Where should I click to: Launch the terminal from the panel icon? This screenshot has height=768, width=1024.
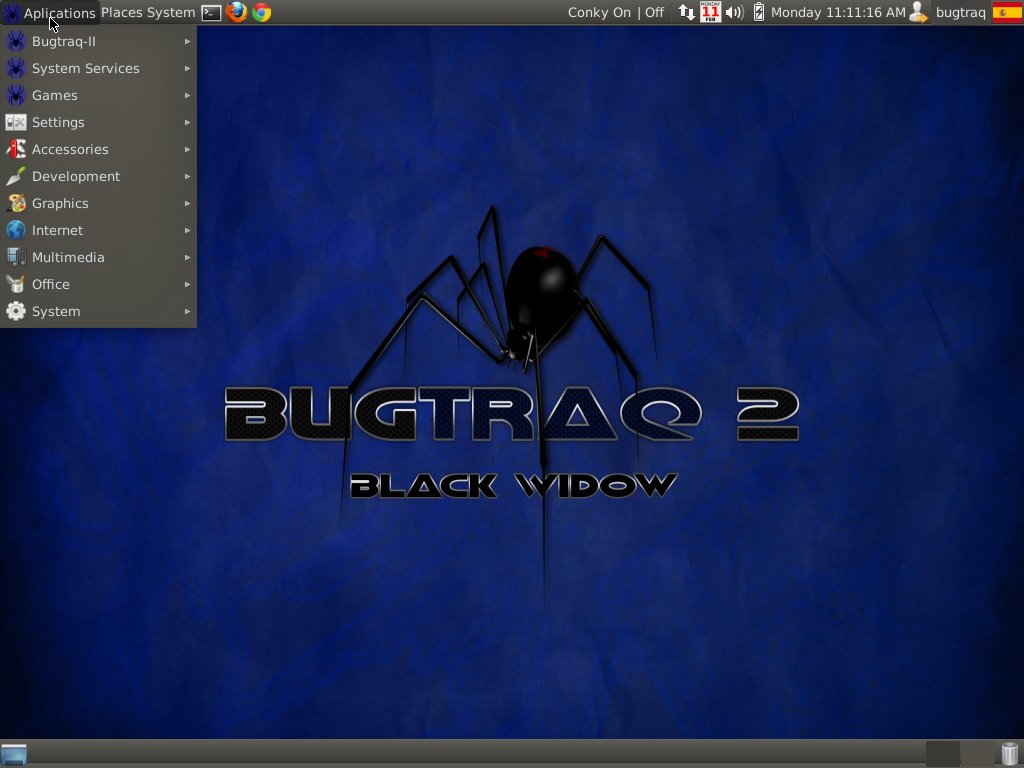[x=211, y=12]
